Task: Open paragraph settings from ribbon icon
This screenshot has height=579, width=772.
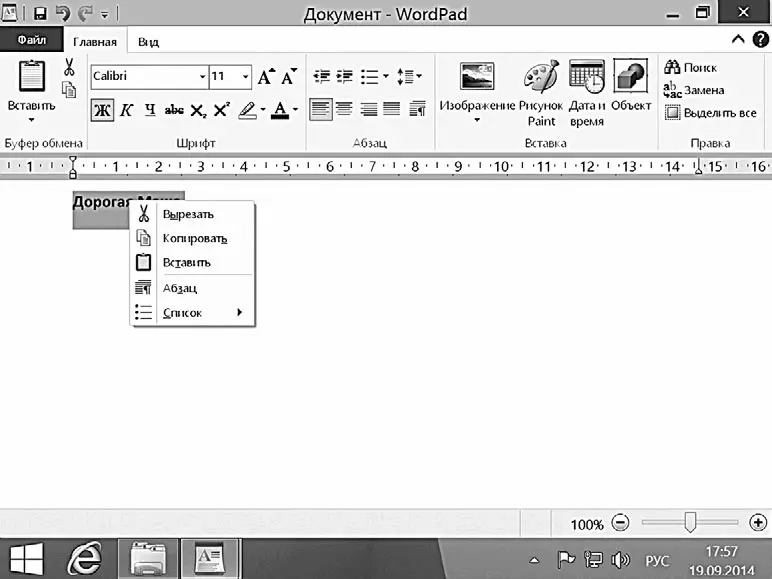Action: tap(418, 109)
